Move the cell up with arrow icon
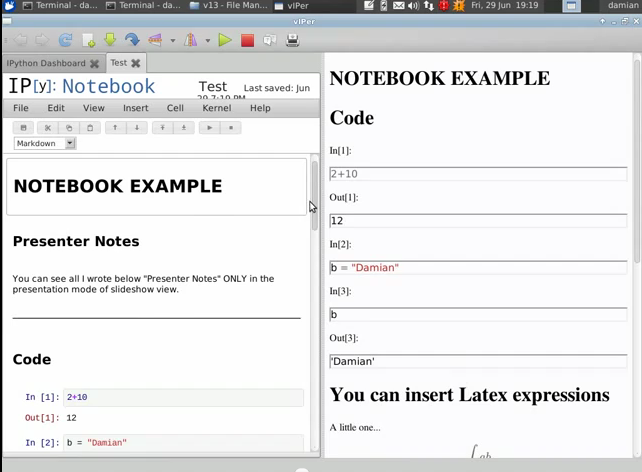This screenshot has width=642, height=472. (x=115, y=128)
